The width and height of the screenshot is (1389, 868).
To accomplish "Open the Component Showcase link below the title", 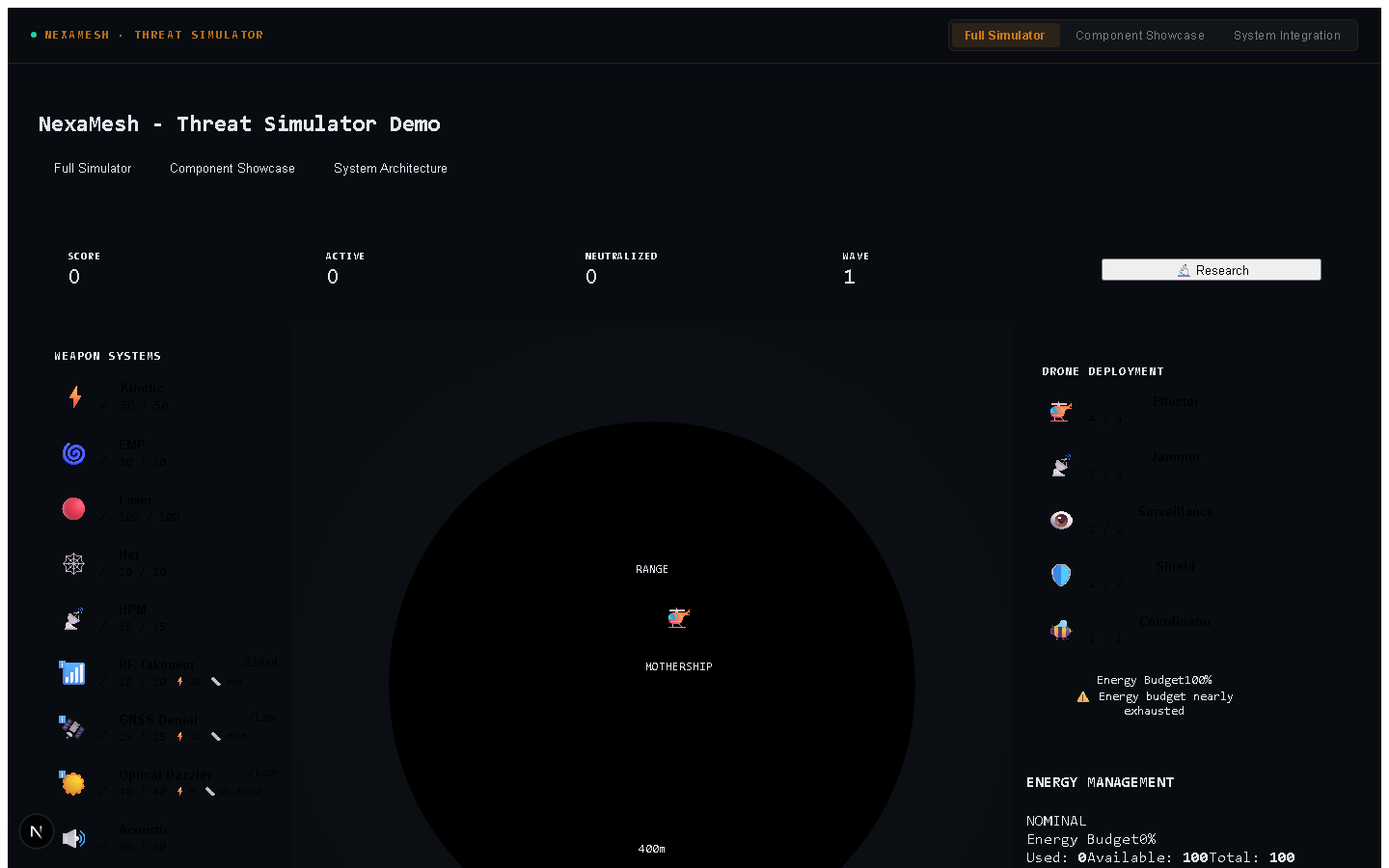I will click(x=232, y=168).
